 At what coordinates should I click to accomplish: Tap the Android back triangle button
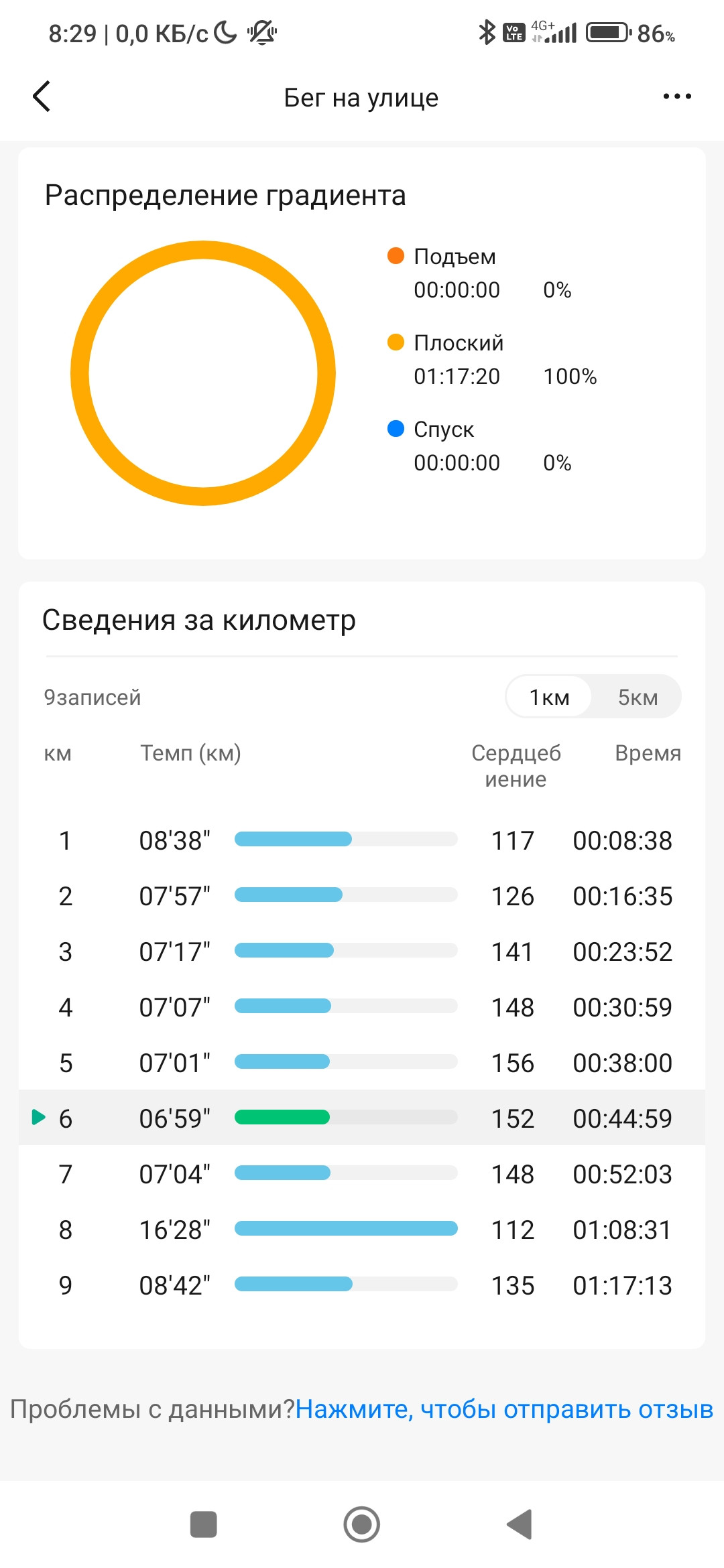(x=520, y=1524)
